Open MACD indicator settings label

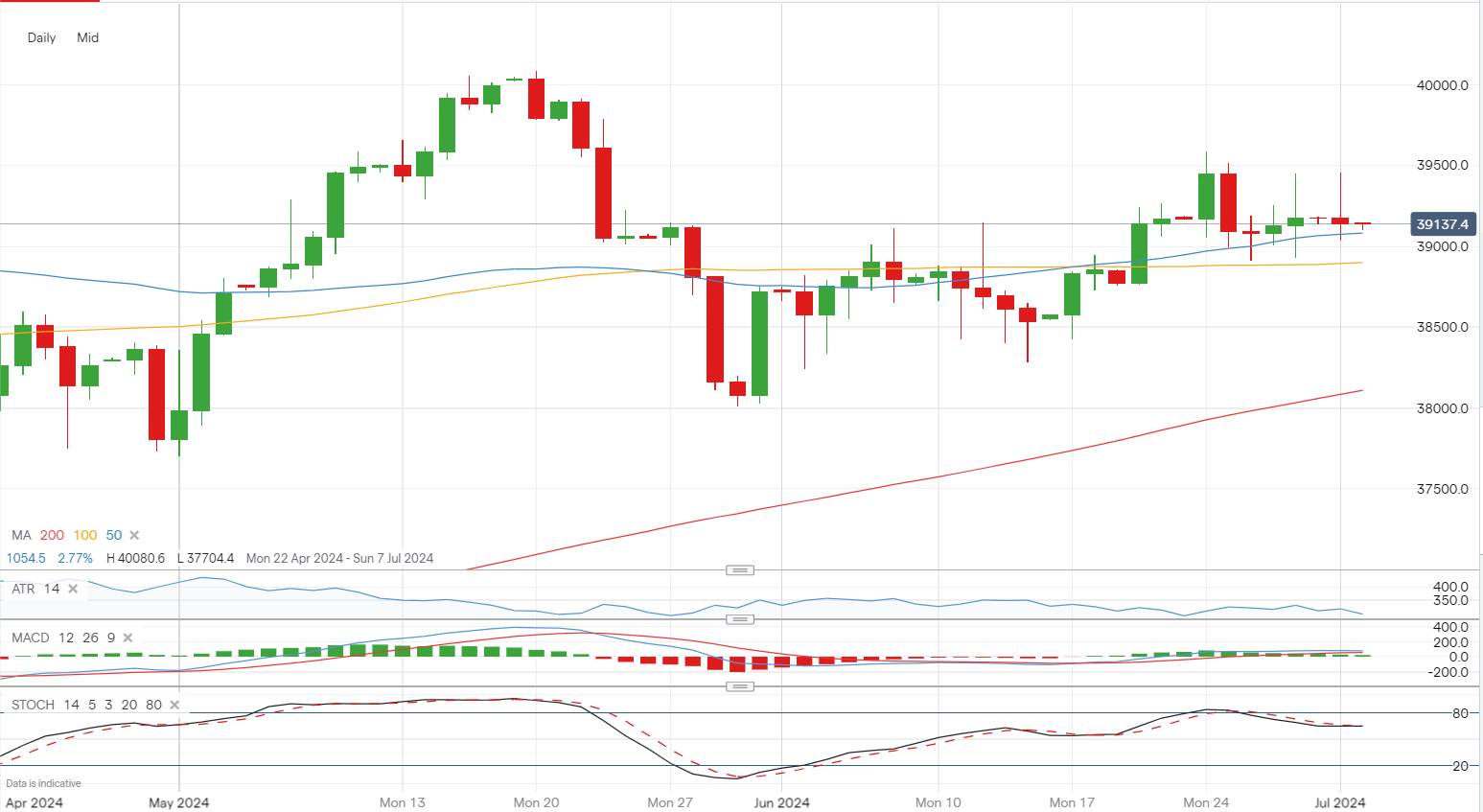click(x=31, y=638)
